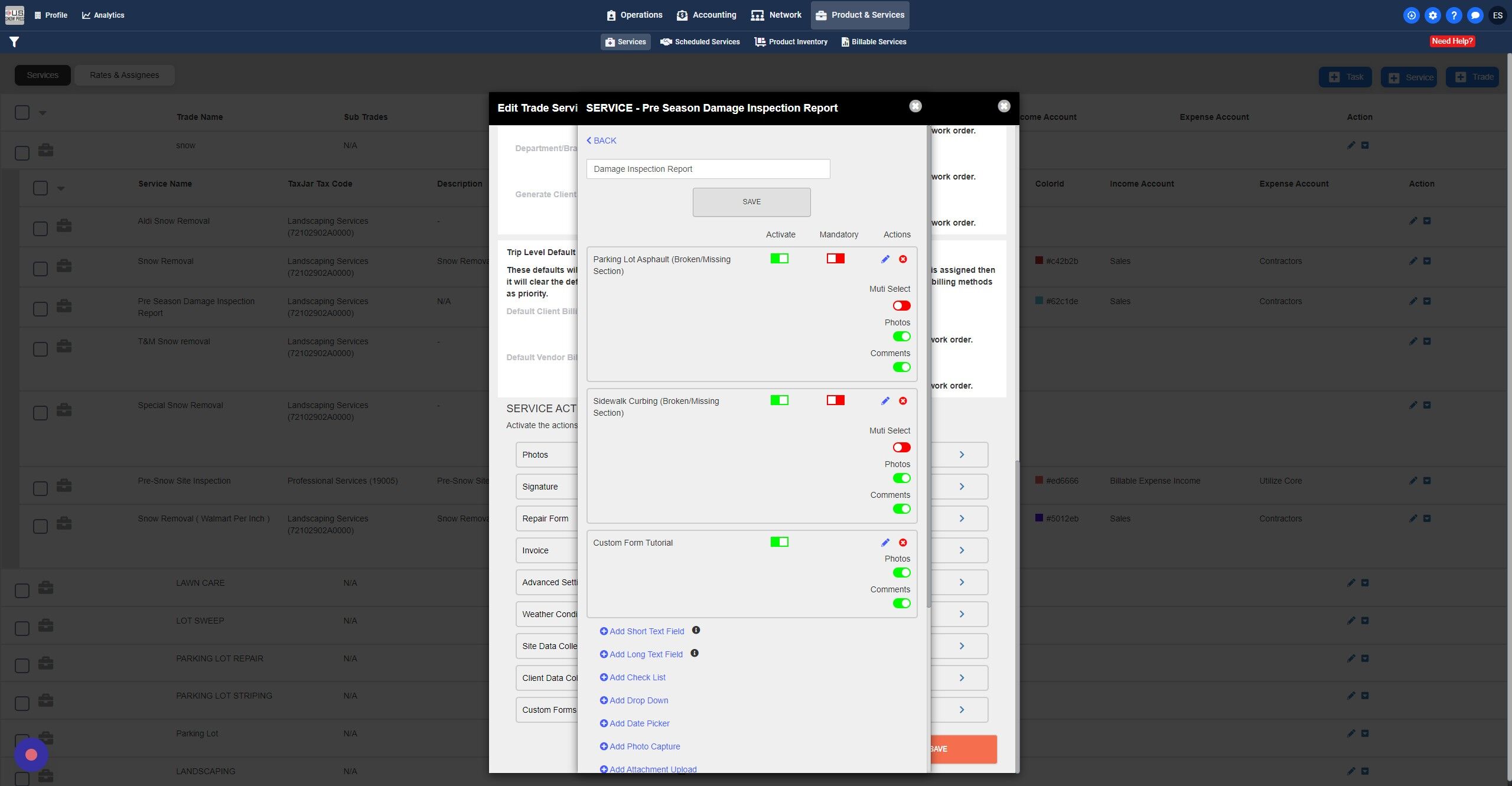Open chat bubble icon in header
Screen dimensions: 1512x786
(1475, 15)
